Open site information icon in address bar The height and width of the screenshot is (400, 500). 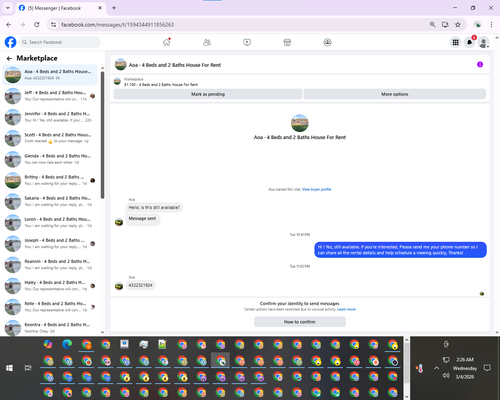click(53, 25)
